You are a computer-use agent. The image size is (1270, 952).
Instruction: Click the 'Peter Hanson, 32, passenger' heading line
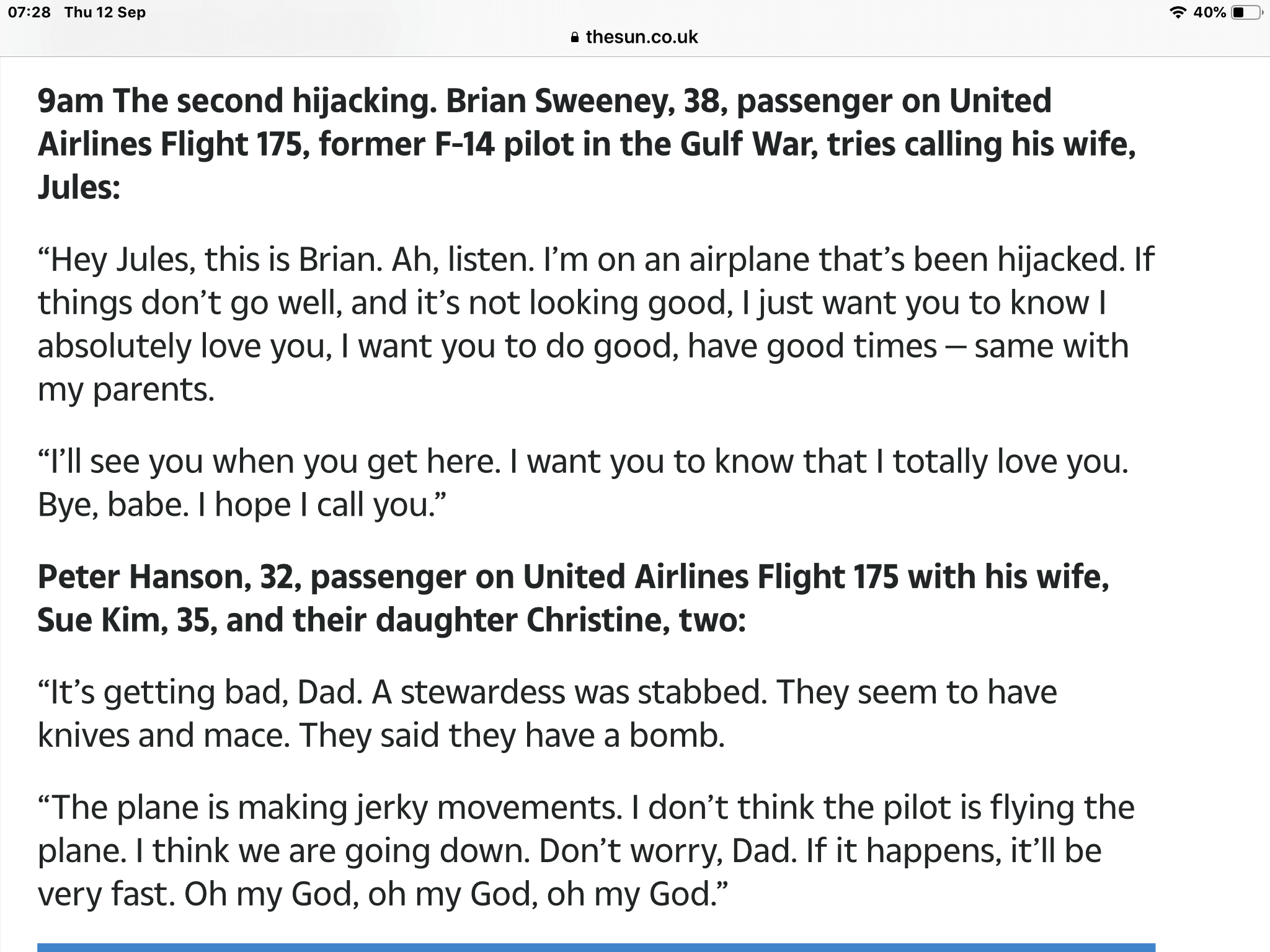point(573,577)
